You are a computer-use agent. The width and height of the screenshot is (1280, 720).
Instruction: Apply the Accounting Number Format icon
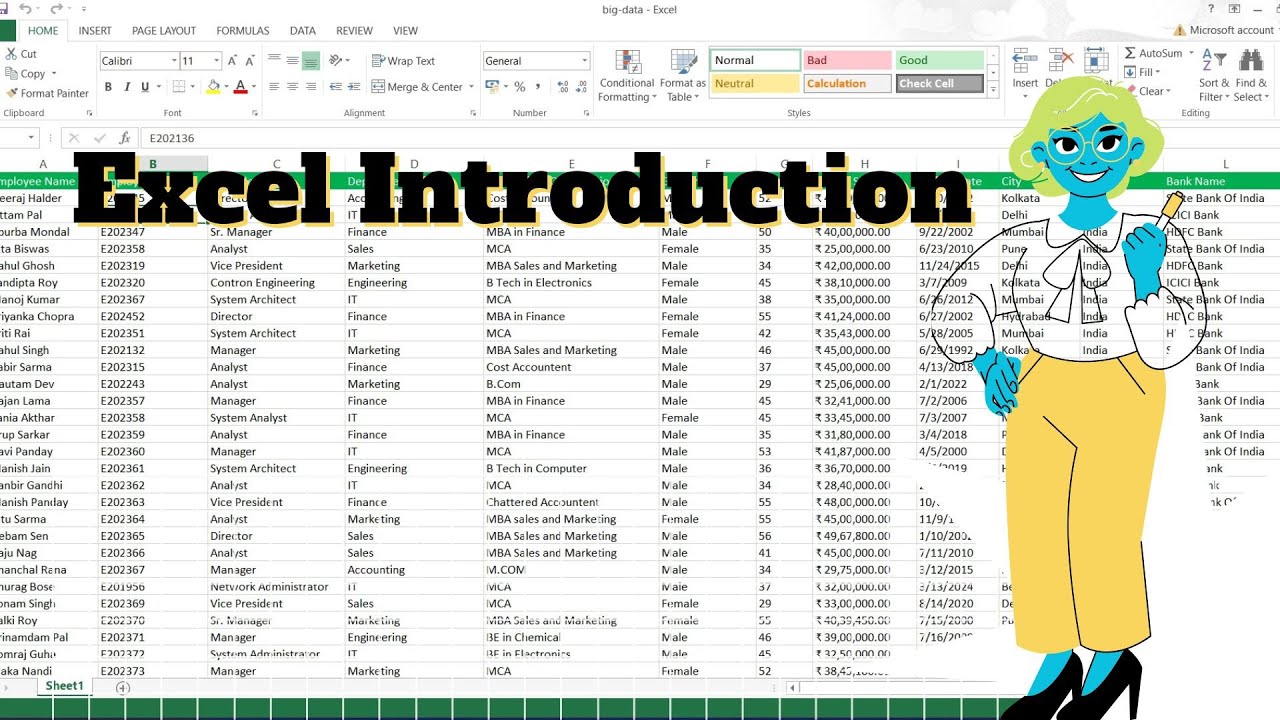click(492, 87)
